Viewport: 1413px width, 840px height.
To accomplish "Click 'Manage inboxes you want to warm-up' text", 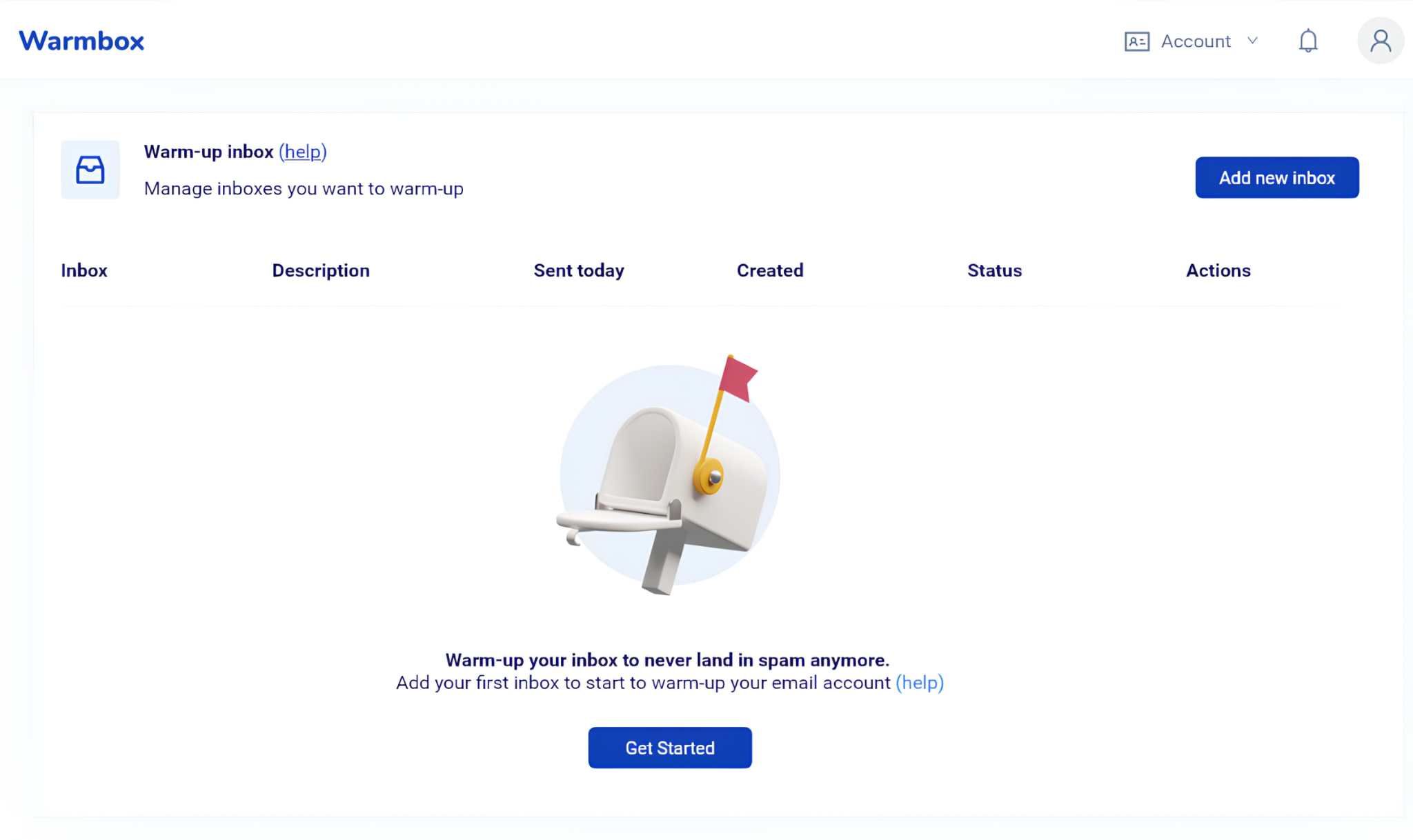I will [x=304, y=188].
